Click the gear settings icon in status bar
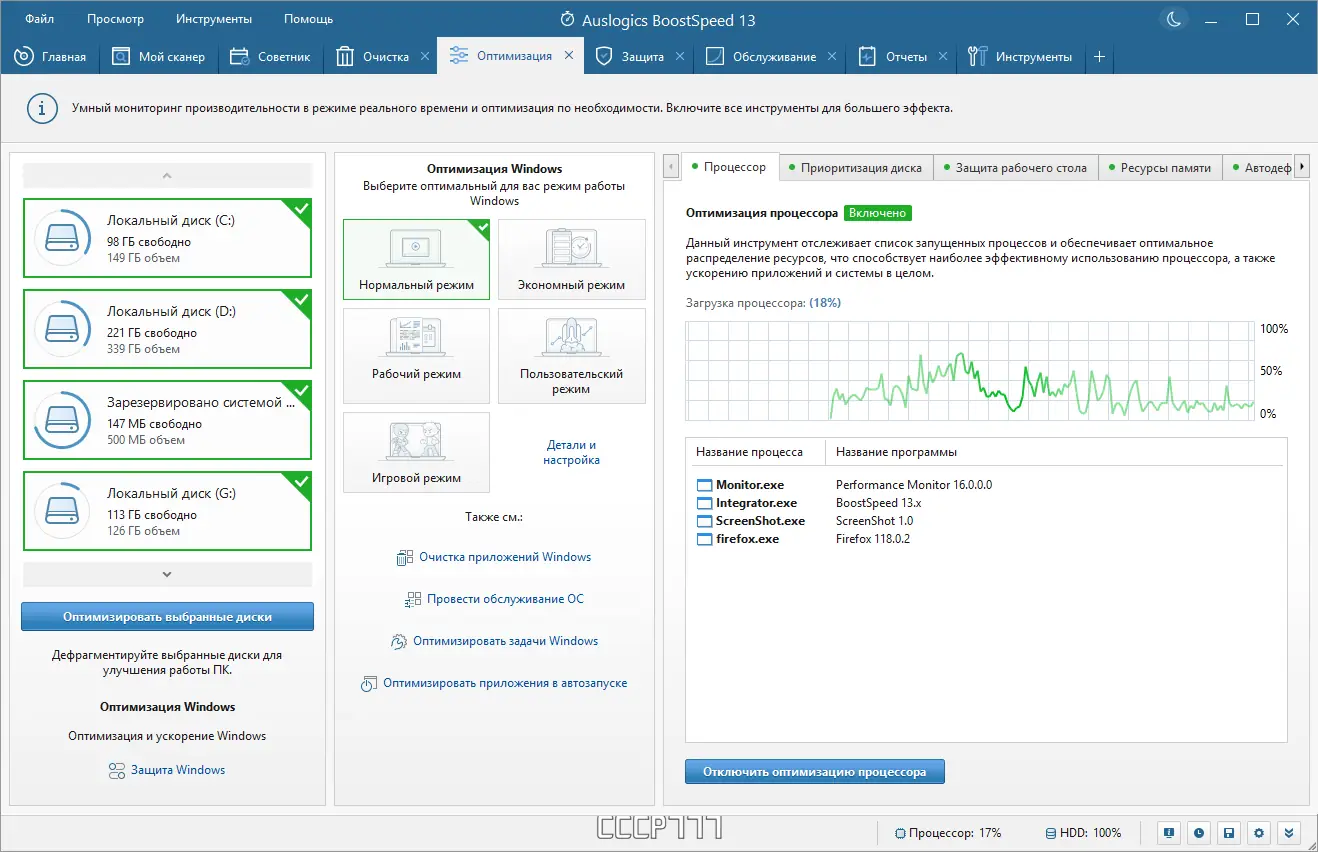The image size is (1318, 852). click(x=1260, y=832)
